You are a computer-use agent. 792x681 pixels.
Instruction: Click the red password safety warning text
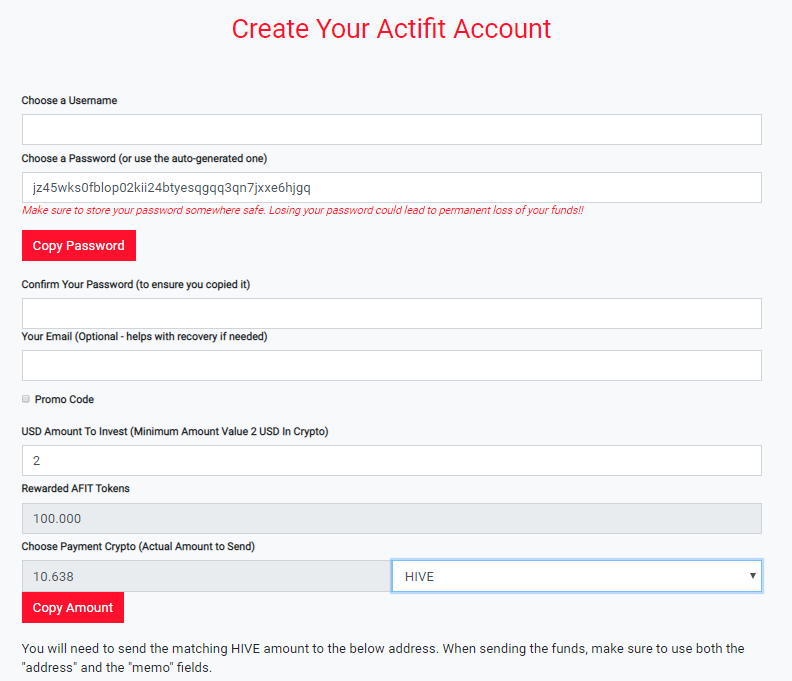(x=303, y=210)
